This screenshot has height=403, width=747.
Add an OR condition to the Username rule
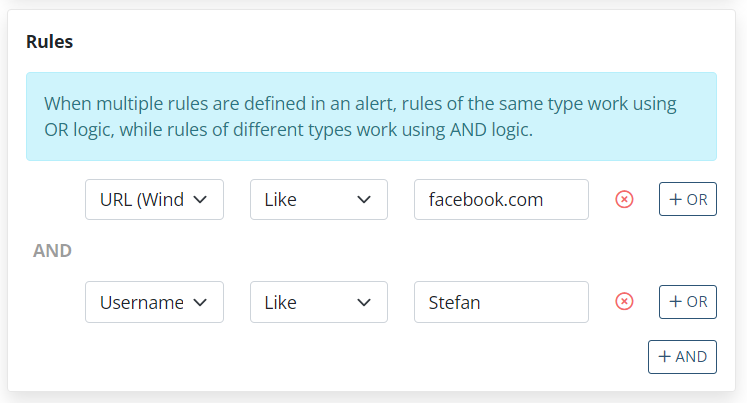(x=688, y=302)
